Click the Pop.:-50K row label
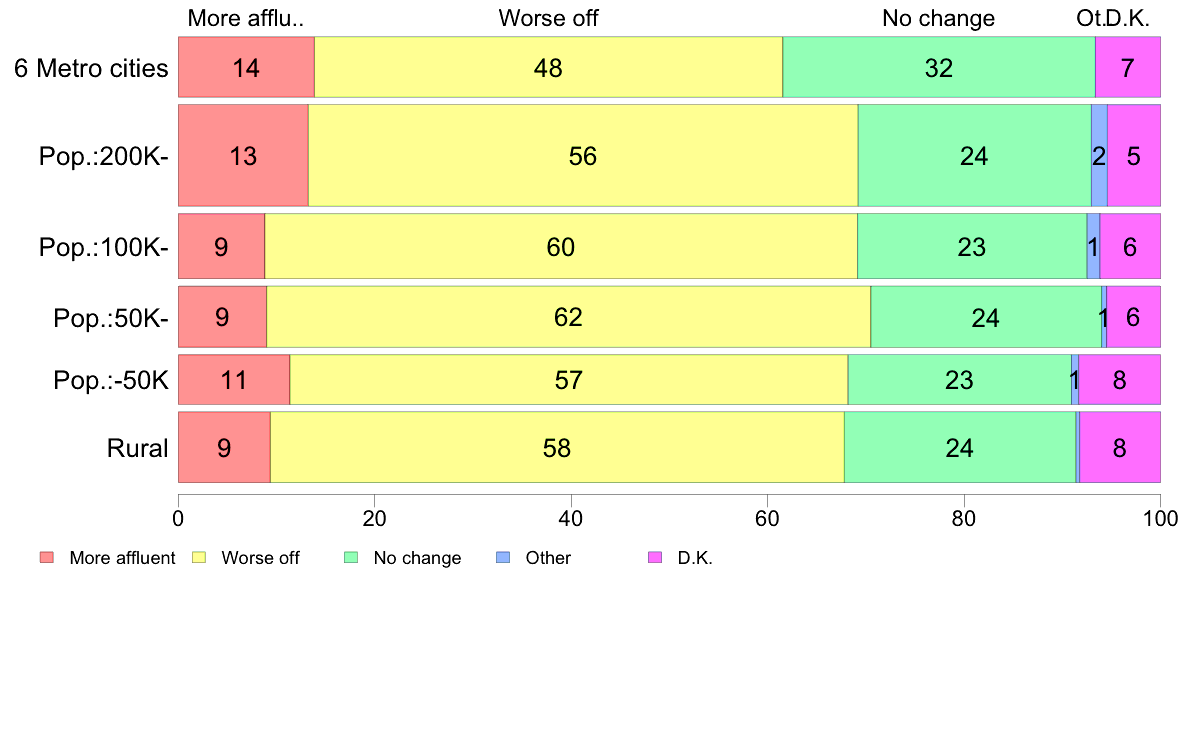The width and height of the screenshot is (1188, 736). click(x=111, y=380)
